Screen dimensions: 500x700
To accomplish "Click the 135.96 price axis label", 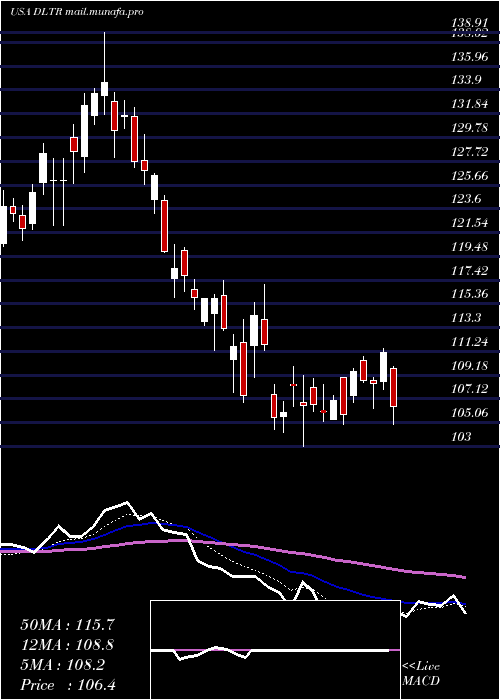I will 472,57.
